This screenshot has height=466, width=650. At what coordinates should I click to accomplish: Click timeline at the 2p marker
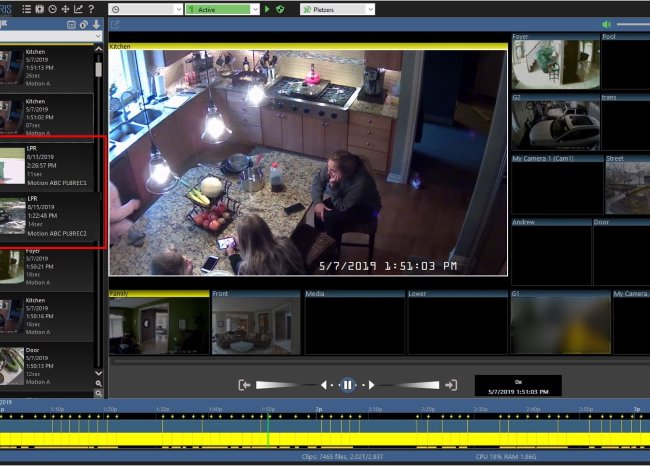click(318, 409)
